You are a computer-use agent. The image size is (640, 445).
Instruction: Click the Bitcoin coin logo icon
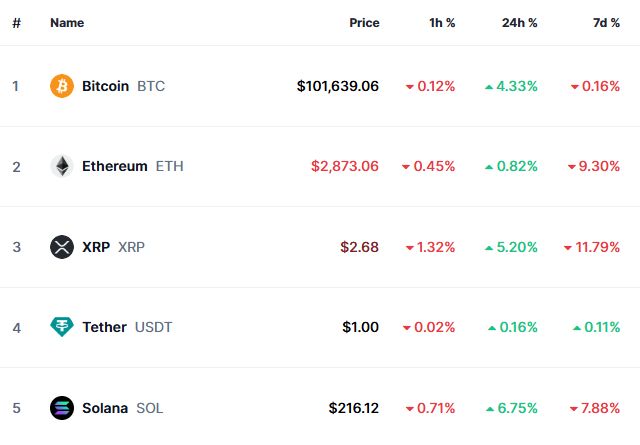62,86
